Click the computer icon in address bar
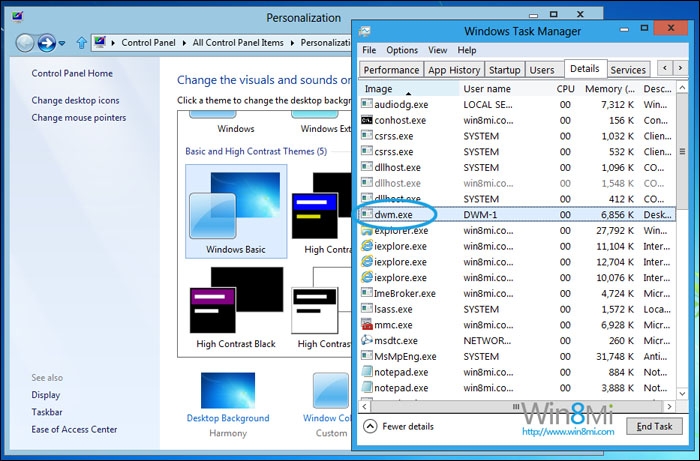Image resolution: width=700 pixels, height=461 pixels. coord(100,42)
